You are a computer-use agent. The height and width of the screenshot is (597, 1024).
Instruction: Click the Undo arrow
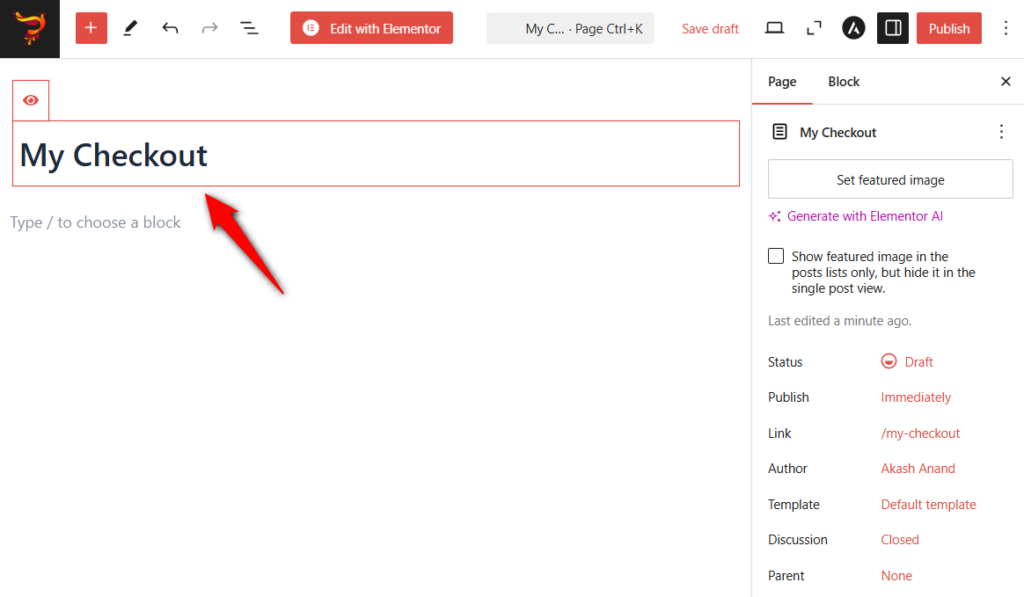[x=169, y=27]
